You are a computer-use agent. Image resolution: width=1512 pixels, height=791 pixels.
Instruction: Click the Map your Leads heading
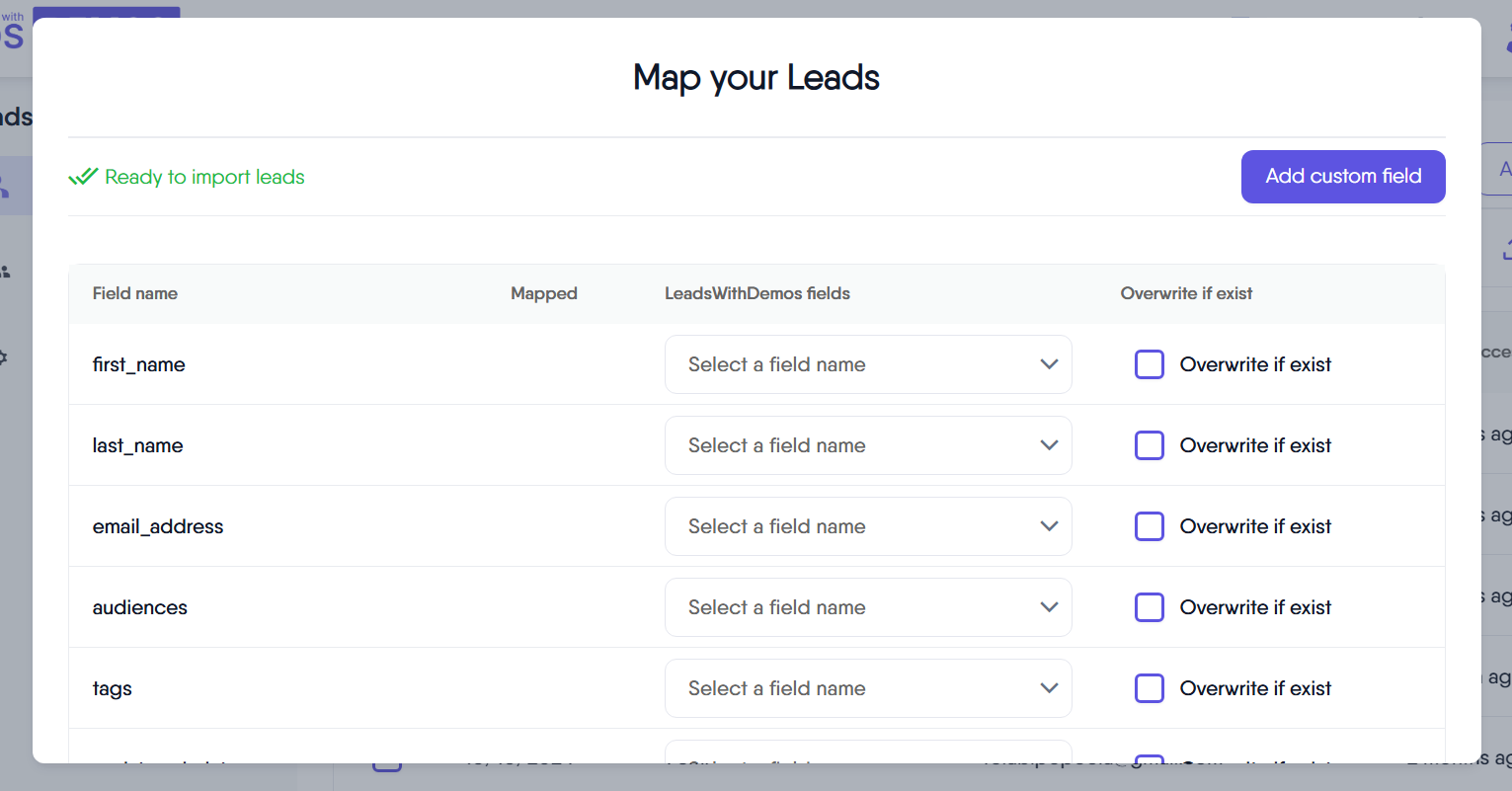pos(756,77)
